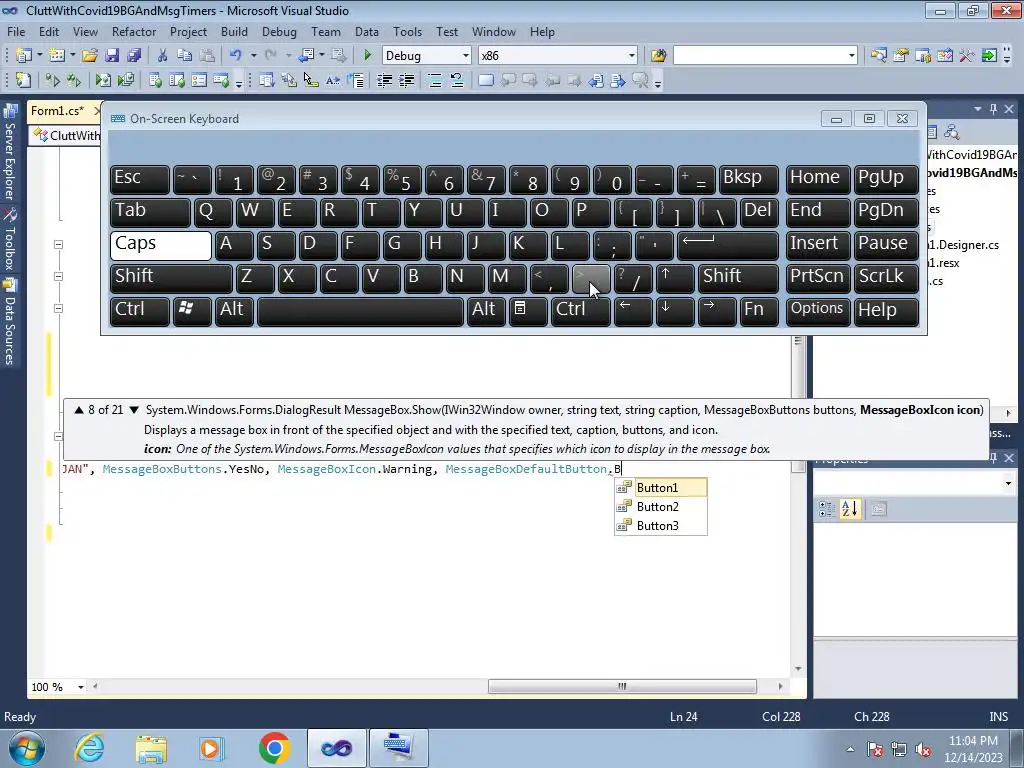Open the Undo history dropdown arrow
The image size is (1024, 768).
(x=253, y=56)
